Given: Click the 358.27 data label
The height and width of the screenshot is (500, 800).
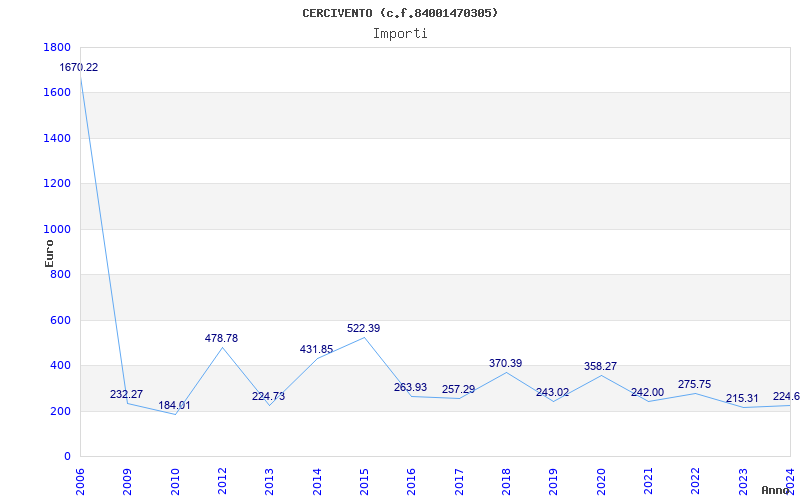Looking at the screenshot, I should [601, 366].
